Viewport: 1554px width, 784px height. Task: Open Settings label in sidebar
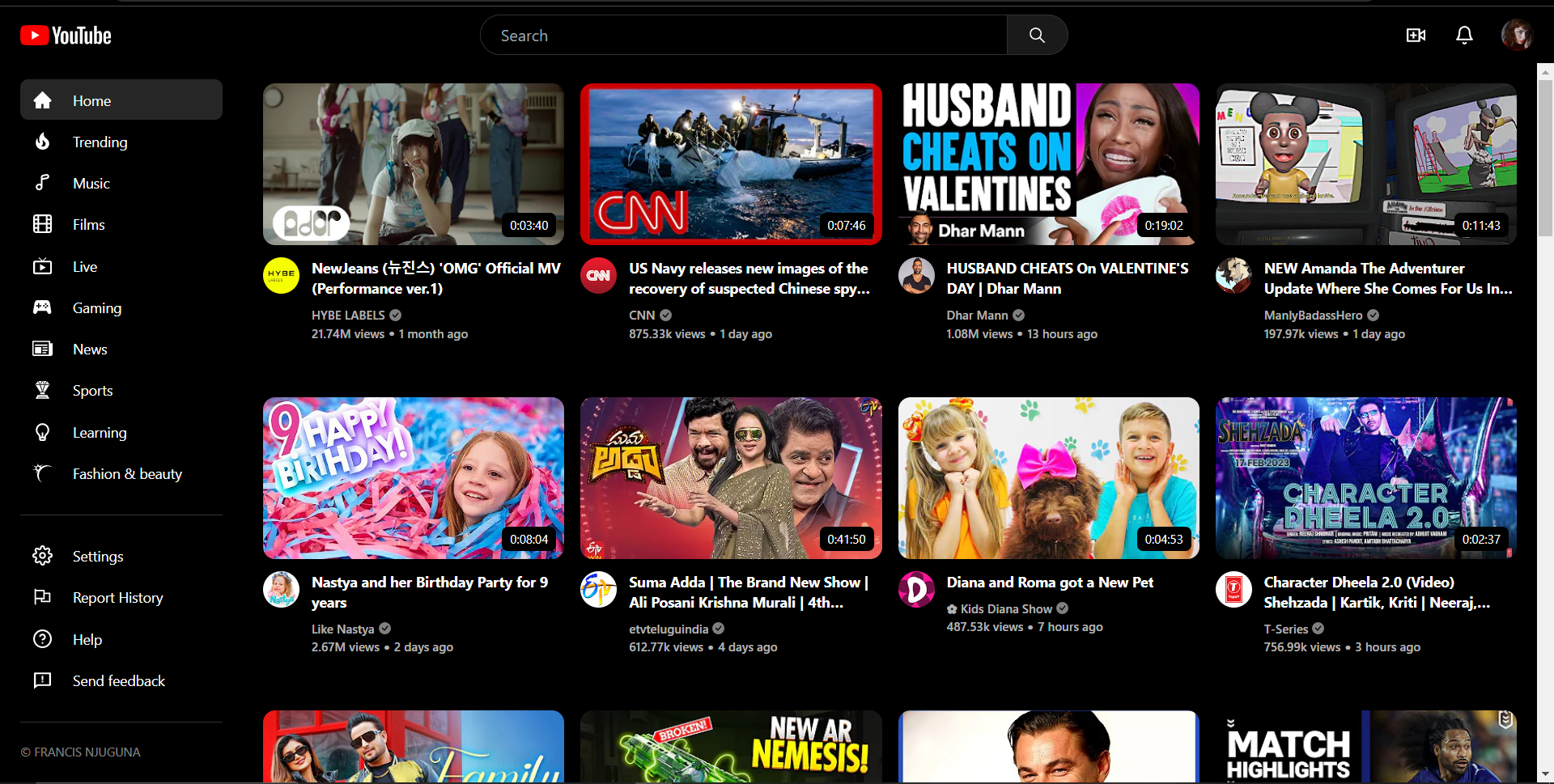point(98,557)
